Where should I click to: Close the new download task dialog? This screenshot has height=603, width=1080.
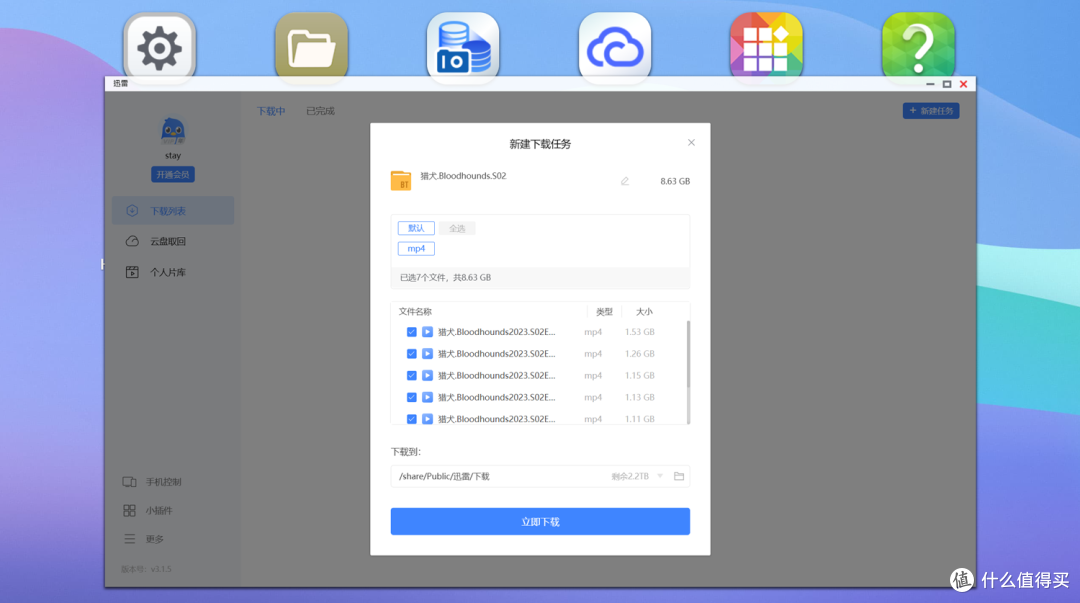pos(692,143)
